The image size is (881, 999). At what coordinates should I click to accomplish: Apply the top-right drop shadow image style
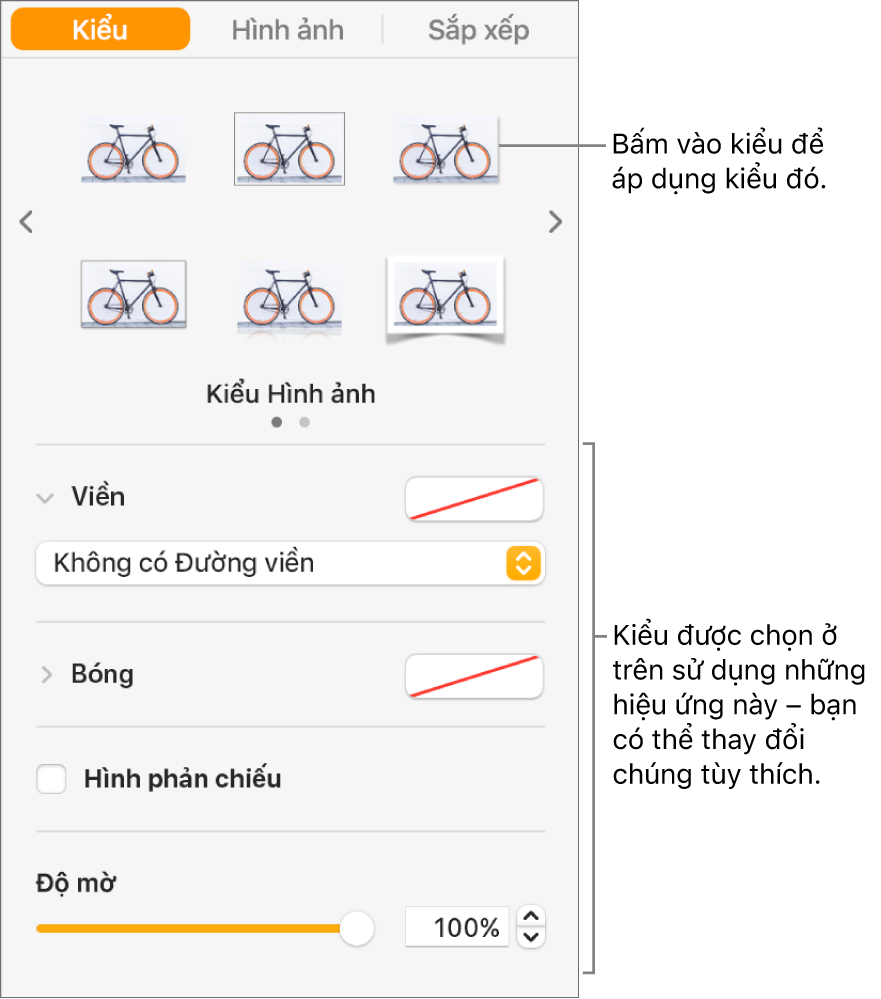click(x=446, y=150)
